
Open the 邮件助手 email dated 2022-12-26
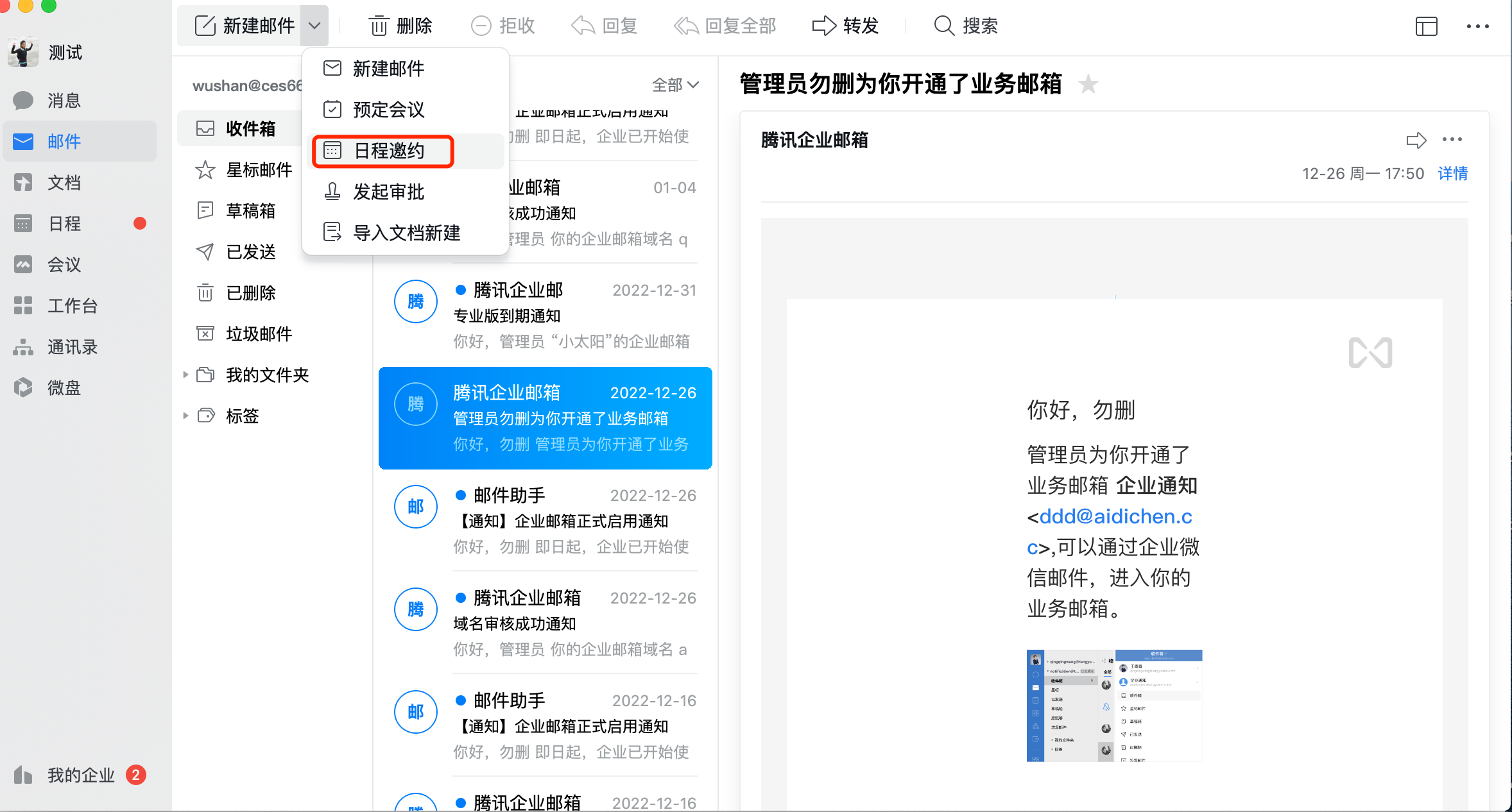pyautogui.click(x=546, y=520)
